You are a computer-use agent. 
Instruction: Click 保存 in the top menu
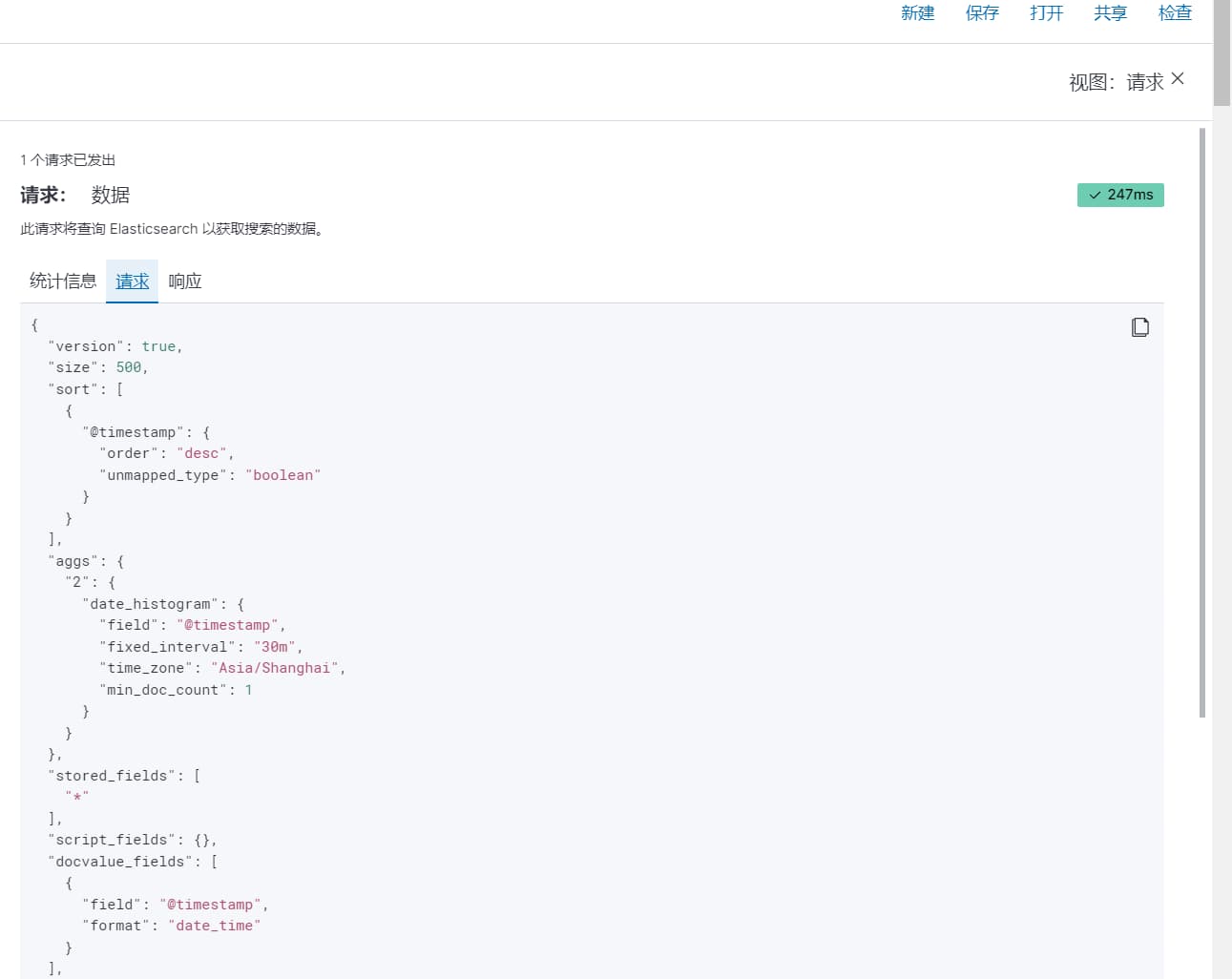(982, 13)
